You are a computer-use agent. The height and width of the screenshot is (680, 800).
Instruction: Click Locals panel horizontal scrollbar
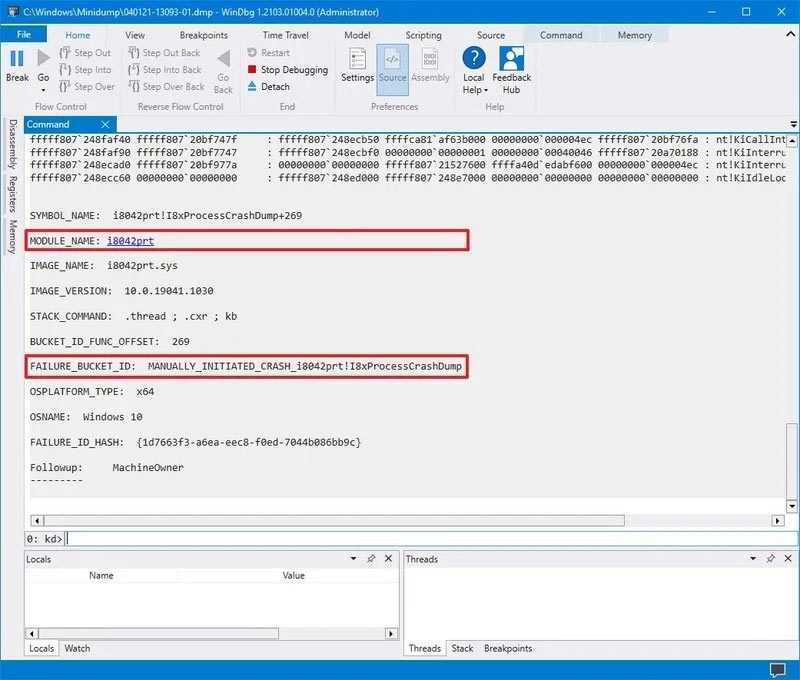click(x=158, y=634)
